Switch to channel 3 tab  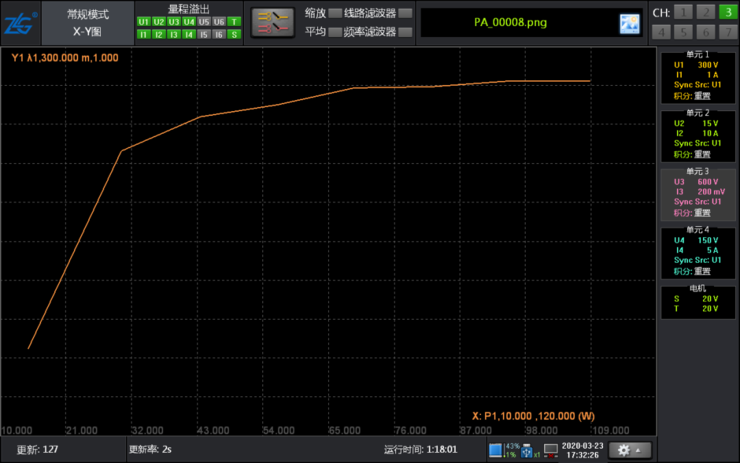click(728, 12)
